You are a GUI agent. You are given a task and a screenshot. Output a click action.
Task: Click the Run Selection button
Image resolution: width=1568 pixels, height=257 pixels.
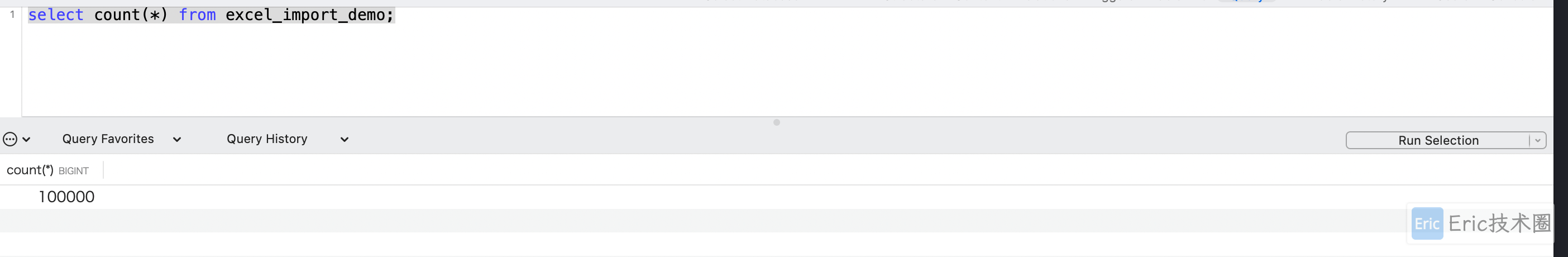coord(1438,140)
